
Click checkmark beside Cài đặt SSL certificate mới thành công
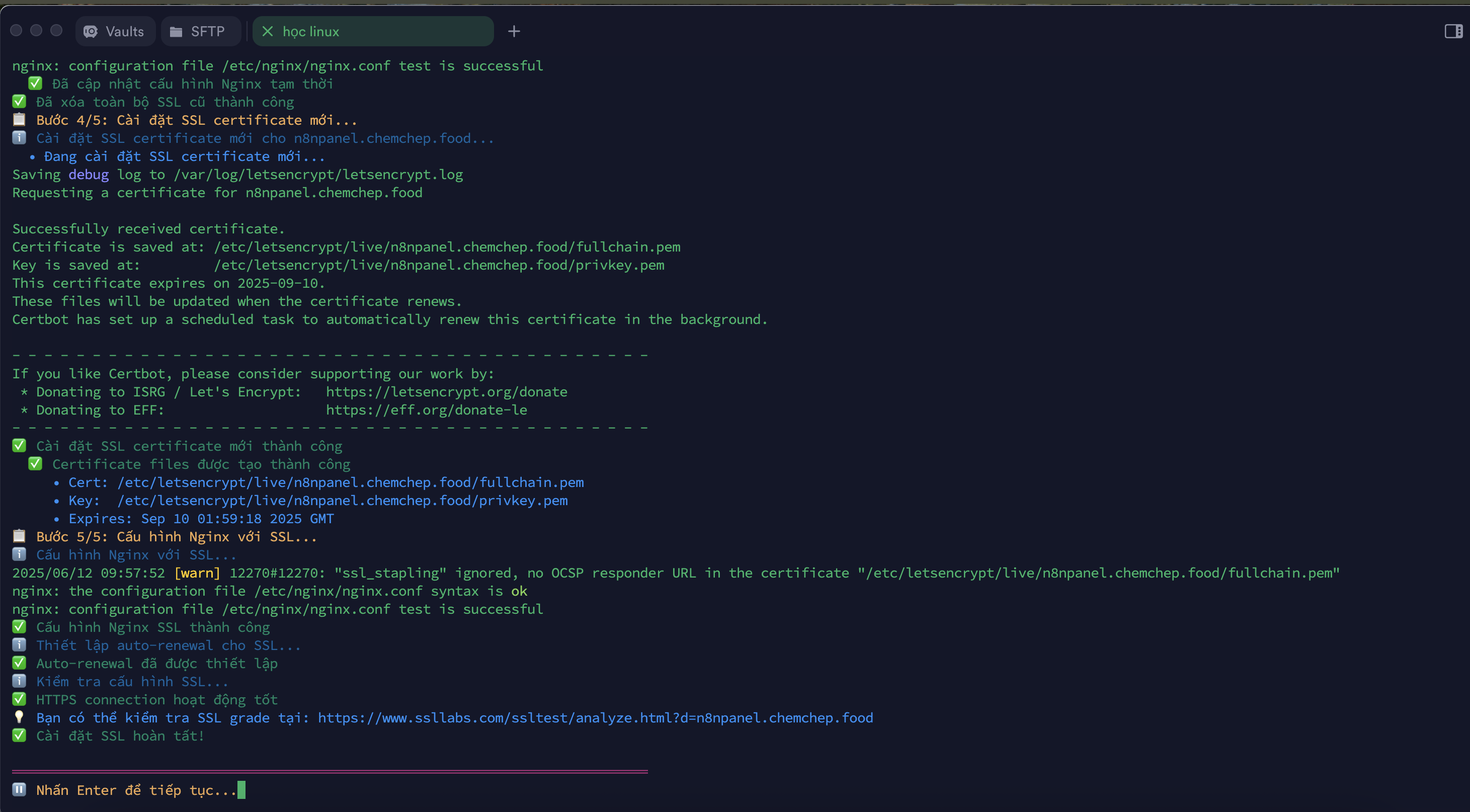pyautogui.click(x=20, y=445)
